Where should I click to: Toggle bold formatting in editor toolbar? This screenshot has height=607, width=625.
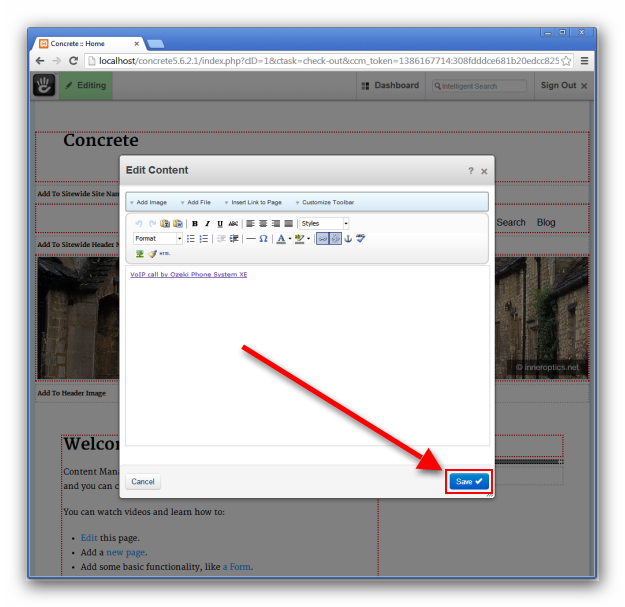pyautogui.click(x=194, y=223)
